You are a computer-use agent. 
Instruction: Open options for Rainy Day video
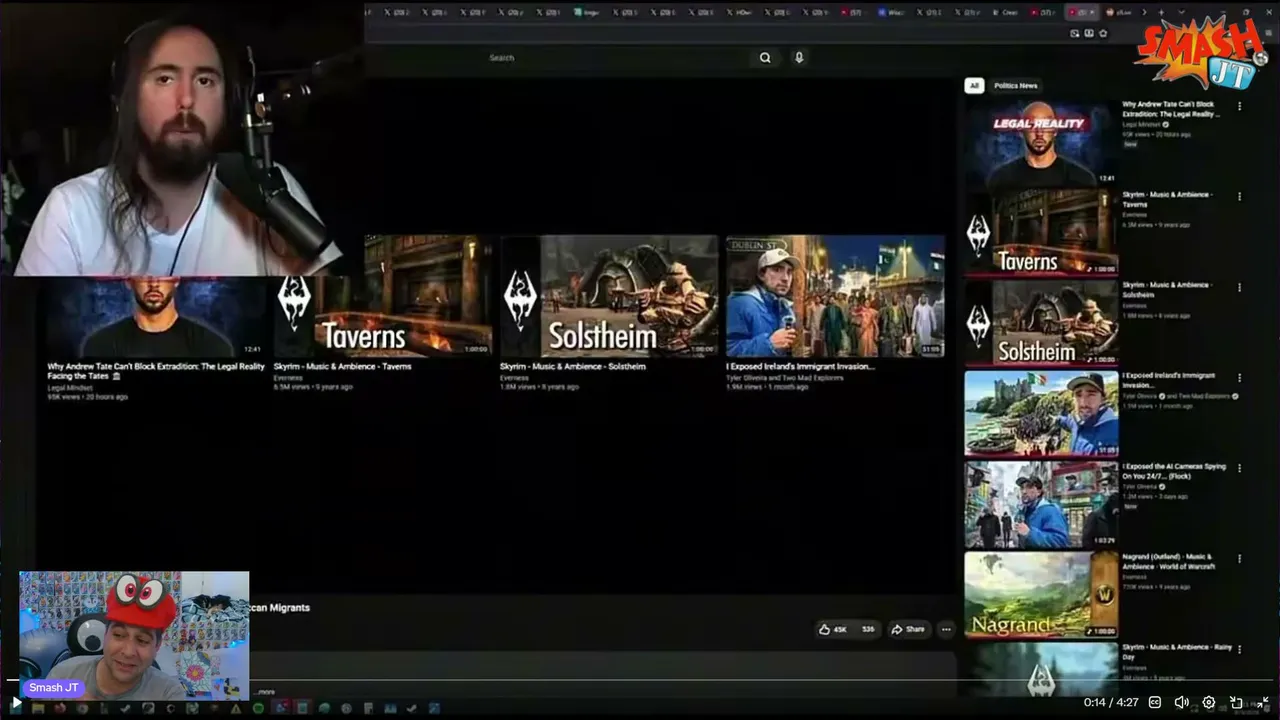click(1240, 649)
